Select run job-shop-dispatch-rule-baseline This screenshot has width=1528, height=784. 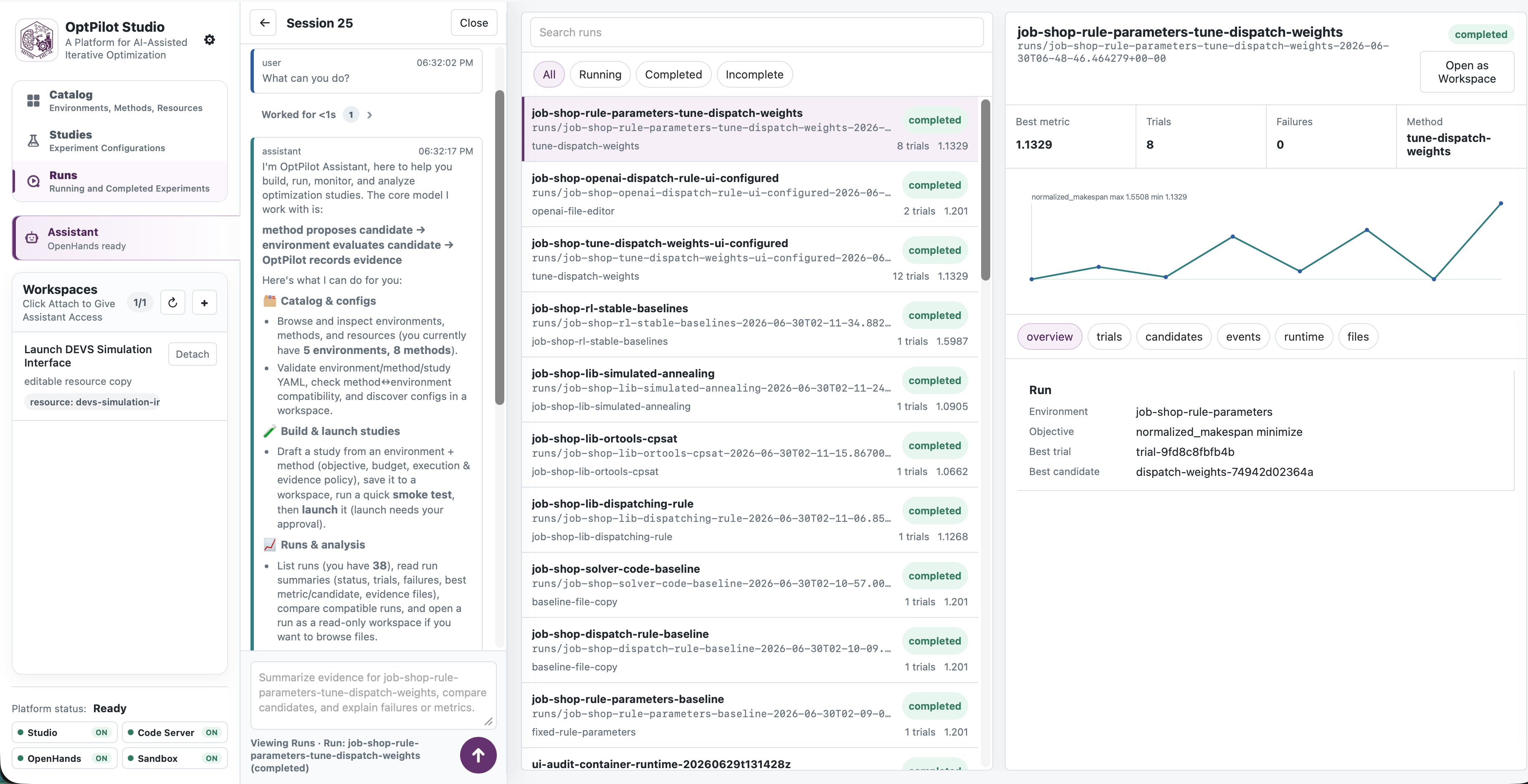[750, 650]
